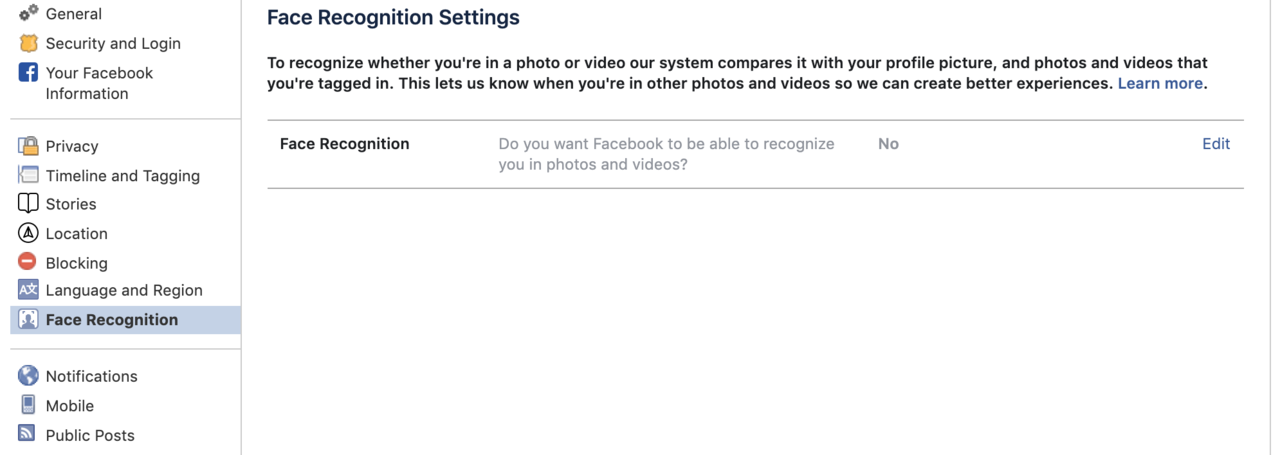The width and height of the screenshot is (1280, 455).
Task: Click the Notifications globe icon
Action: (x=28, y=376)
